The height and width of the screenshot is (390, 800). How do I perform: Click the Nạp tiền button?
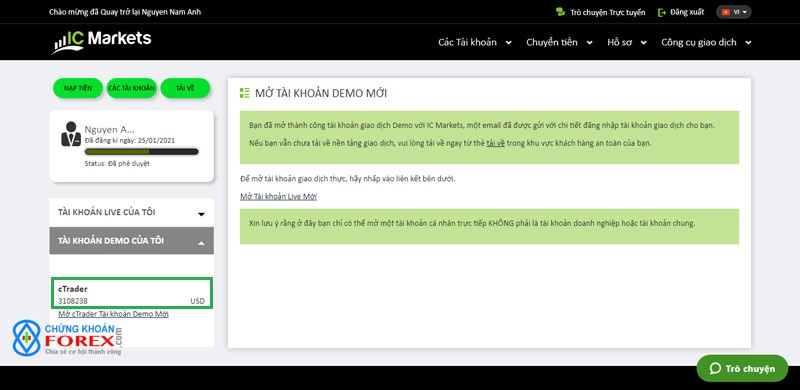pos(78,88)
